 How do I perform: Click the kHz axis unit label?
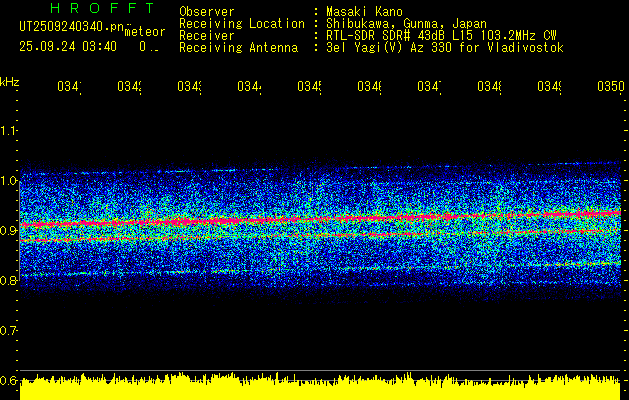coord(10,82)
